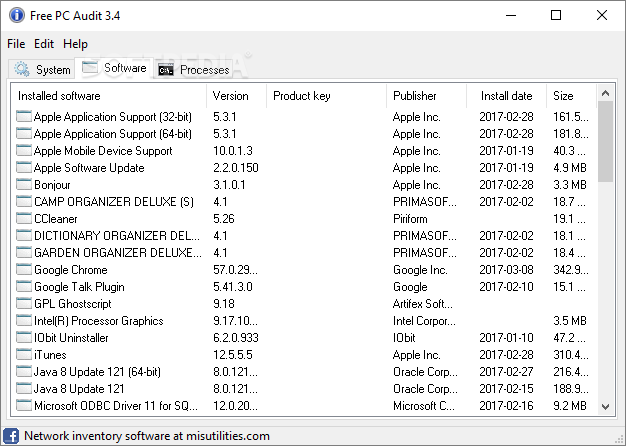The width and height of the screenshot is (626, 446).
Task: Click Artifex Soft... publisher cell
Action: [x=423, y=303]
